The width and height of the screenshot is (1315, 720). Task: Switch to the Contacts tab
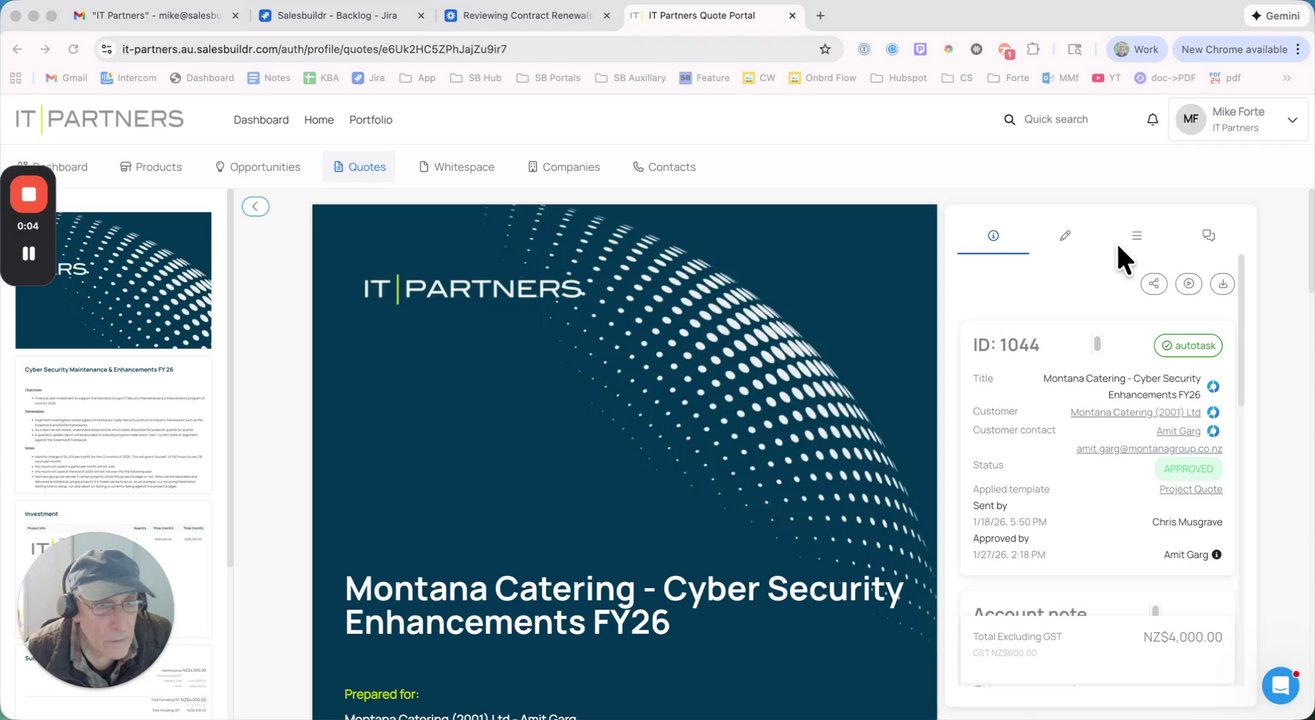coord(664,167)
